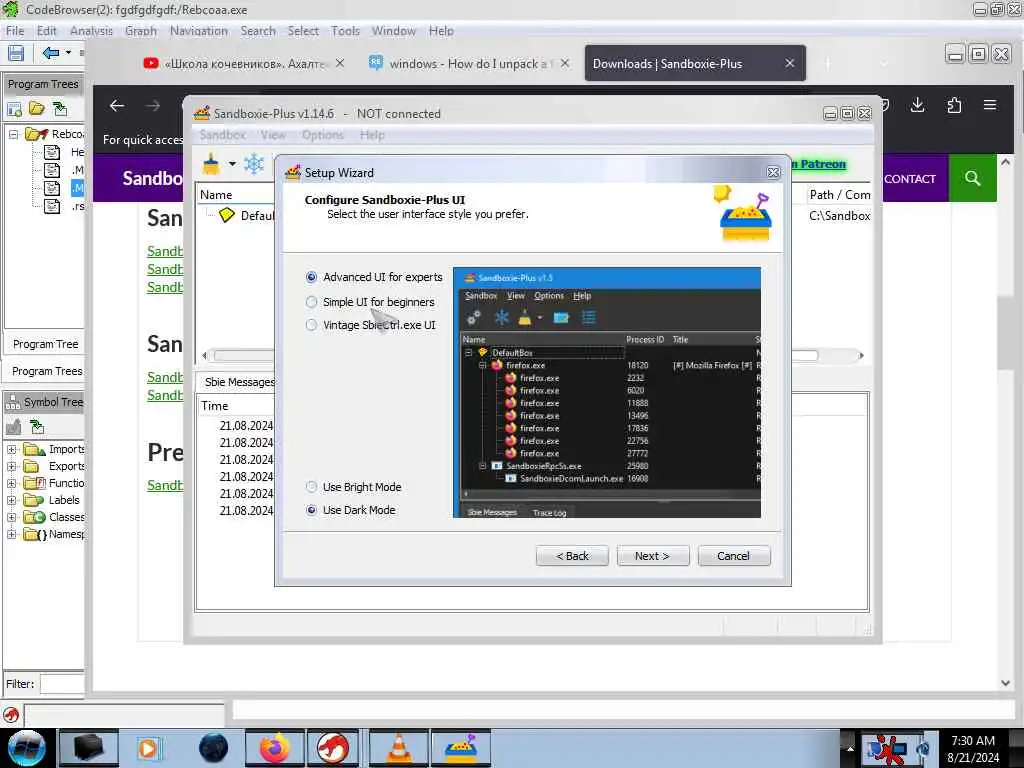Enable Use Dark Mode
The height and width of the screenshot is (768, 1024).
click(x=351, y=510)
